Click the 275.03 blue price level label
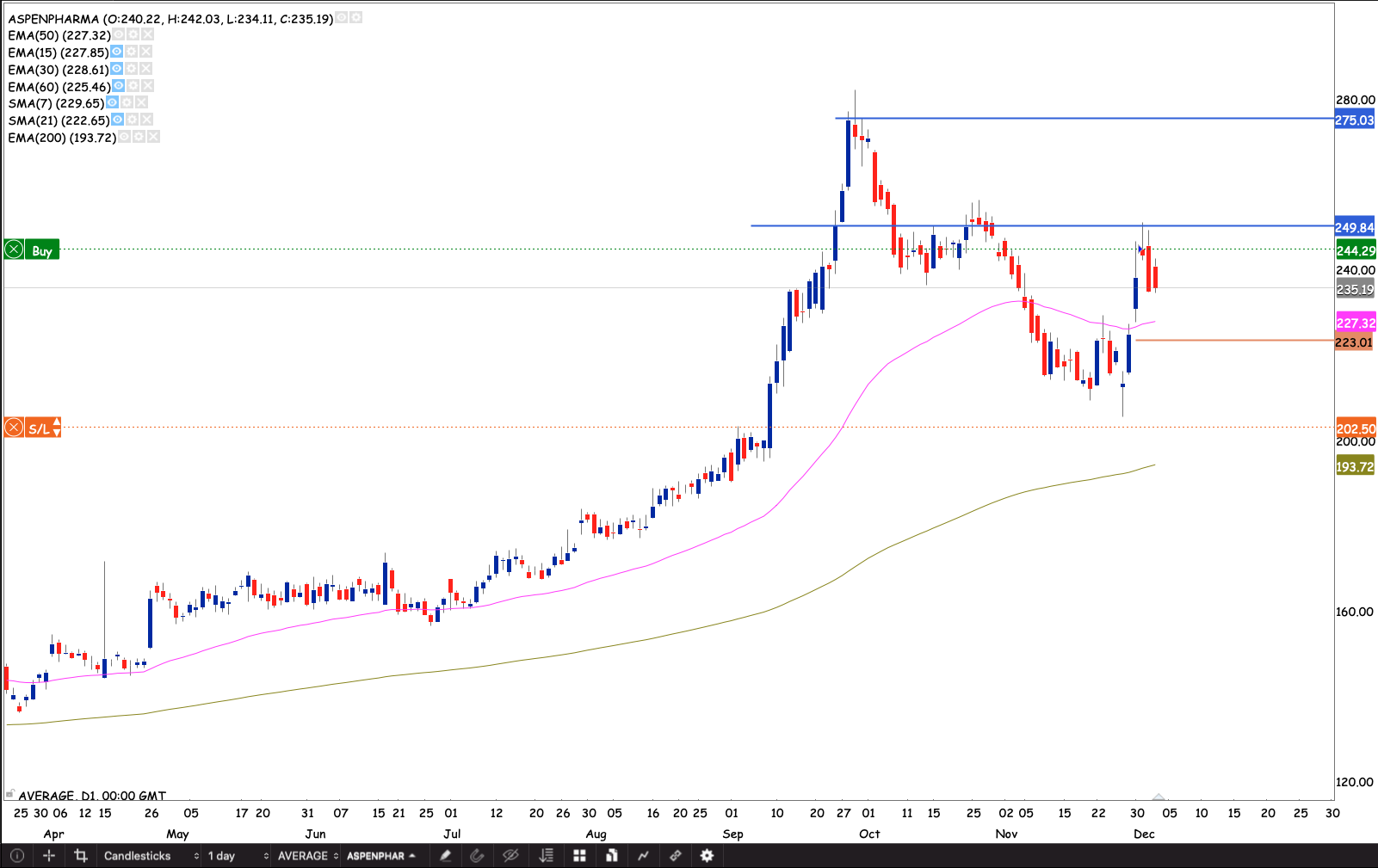 1354,120
